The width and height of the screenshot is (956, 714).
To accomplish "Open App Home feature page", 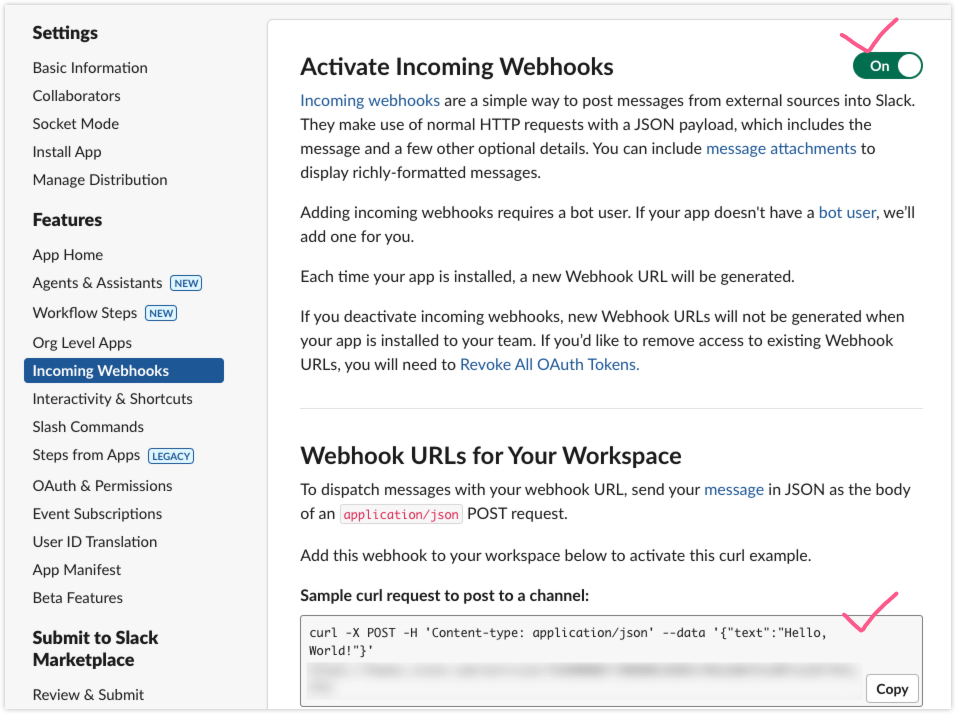I will (68, 255).
